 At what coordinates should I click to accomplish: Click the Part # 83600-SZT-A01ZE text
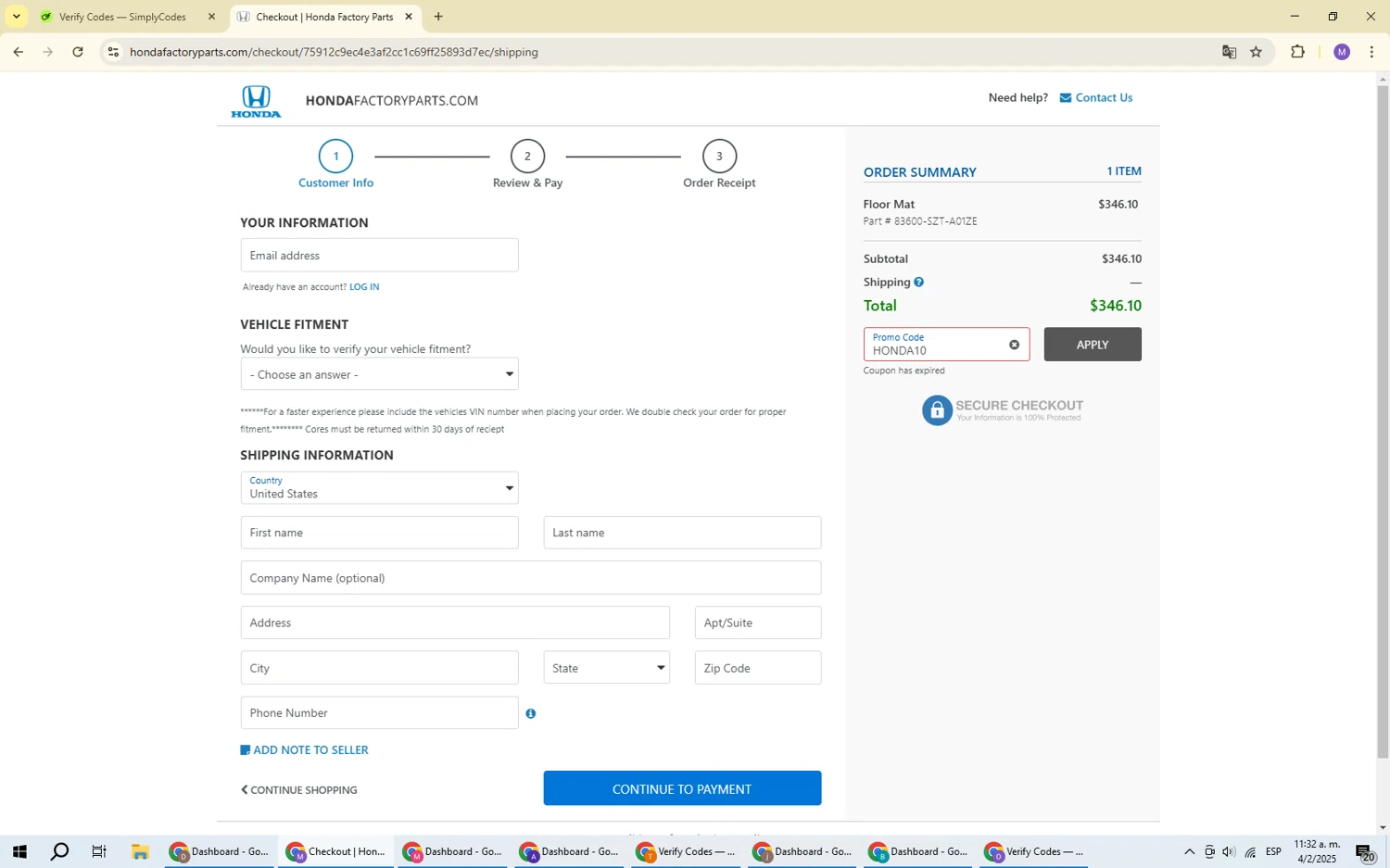pos(920,222)
